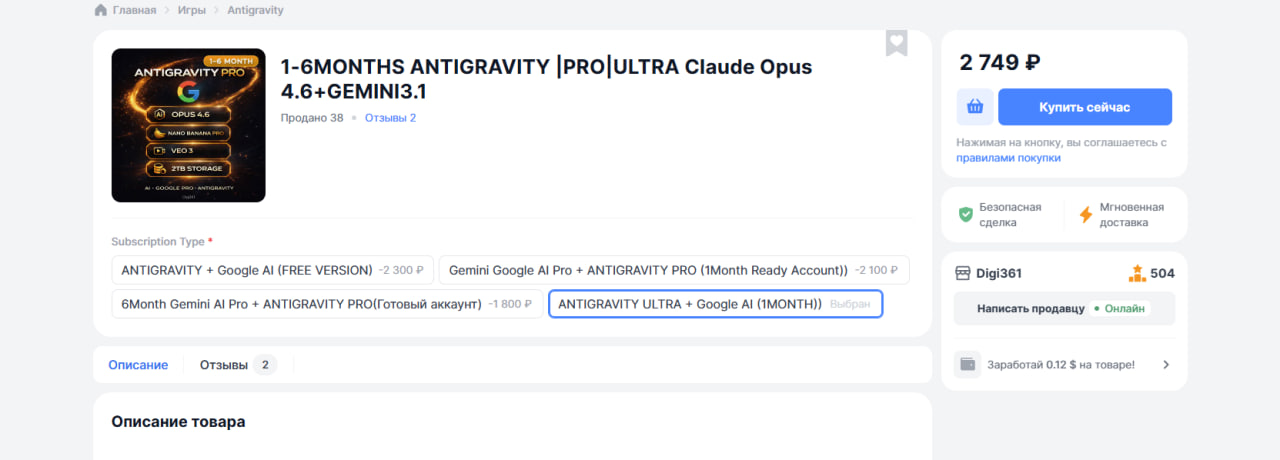This screenshot has height=460, width=1280.
Task: Click the green safe deal shield icon
Action: [966, 214]
